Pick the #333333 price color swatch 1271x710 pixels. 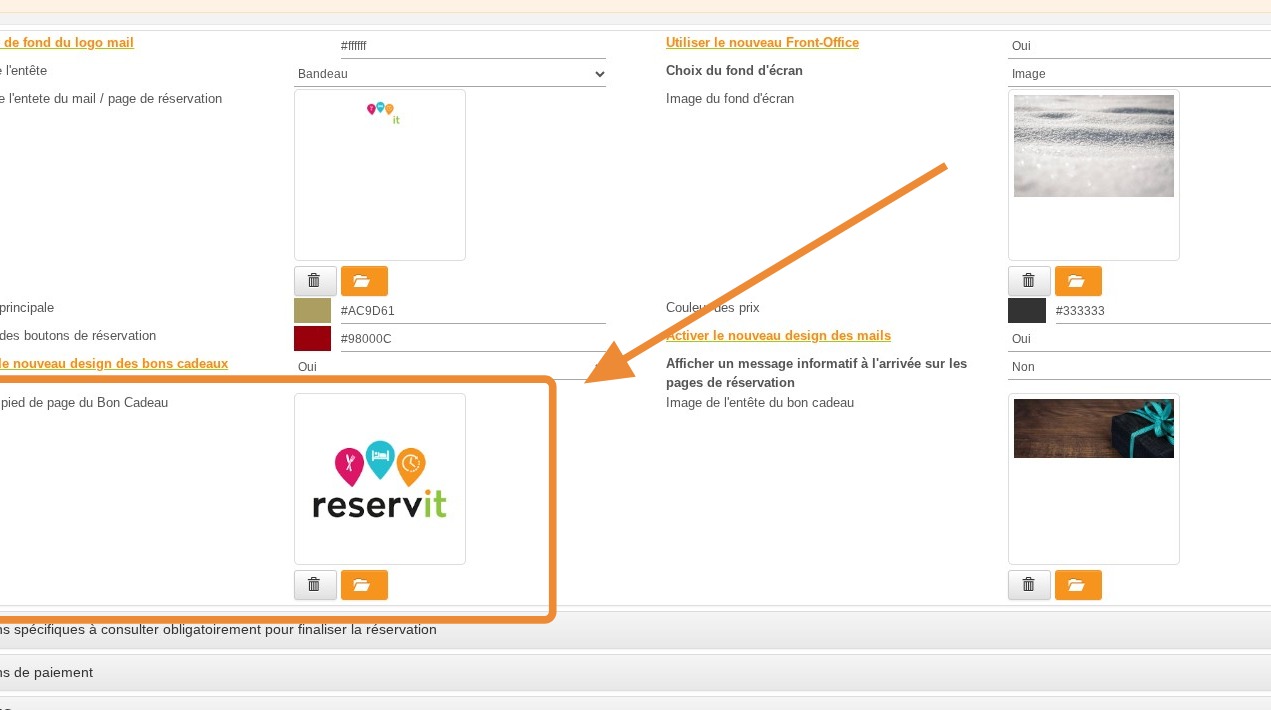[1027, 311]
